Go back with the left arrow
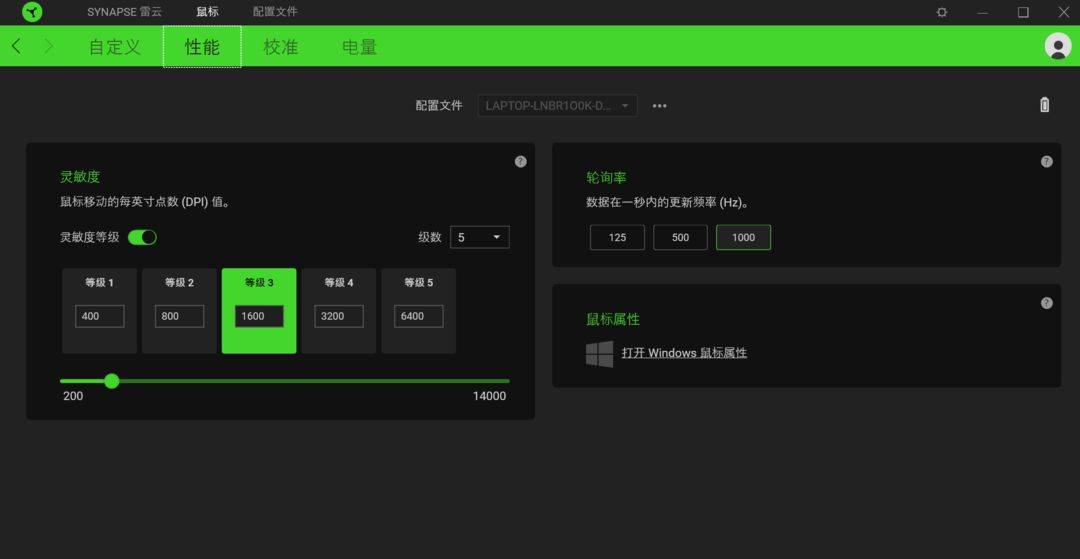This screenshot has width=1080, height=559. pyautogui.click(x=17, y=46)
